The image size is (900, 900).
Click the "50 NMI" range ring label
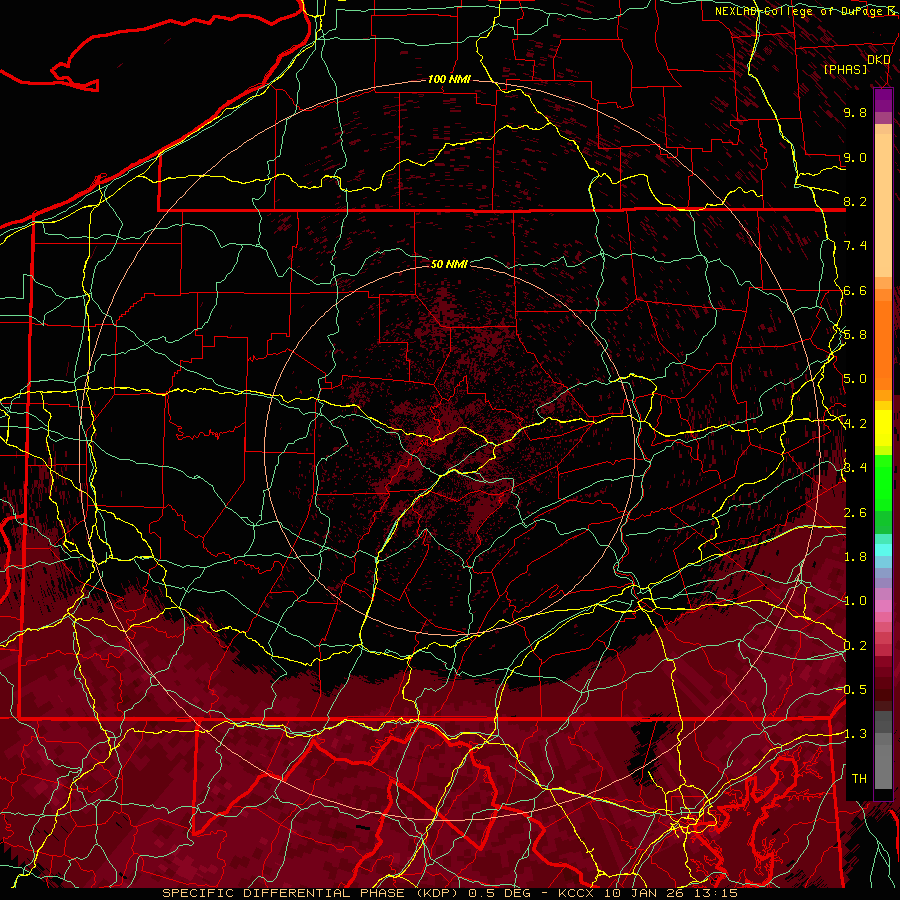tap(449, 264)
